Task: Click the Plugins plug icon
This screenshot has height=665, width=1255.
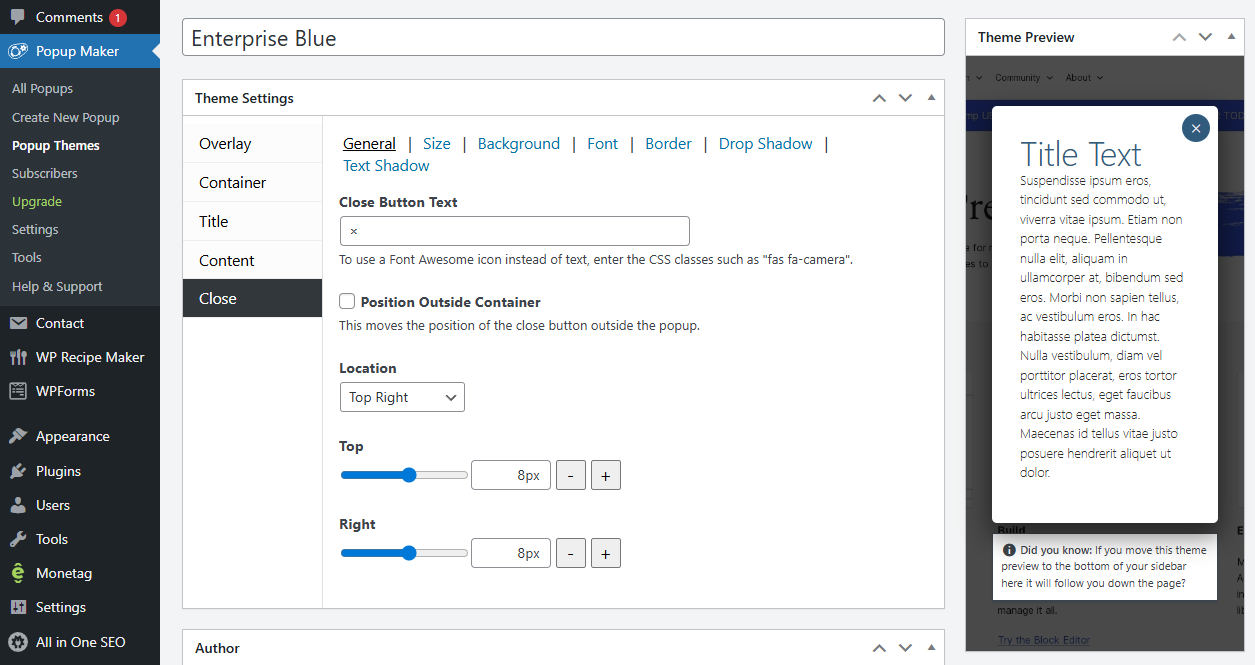Action: (18, 471)
